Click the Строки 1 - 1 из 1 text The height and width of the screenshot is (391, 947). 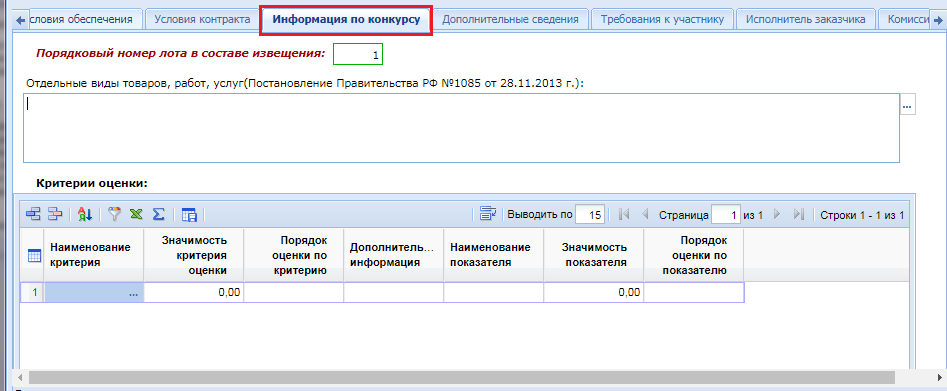click(x=862, y=215)
